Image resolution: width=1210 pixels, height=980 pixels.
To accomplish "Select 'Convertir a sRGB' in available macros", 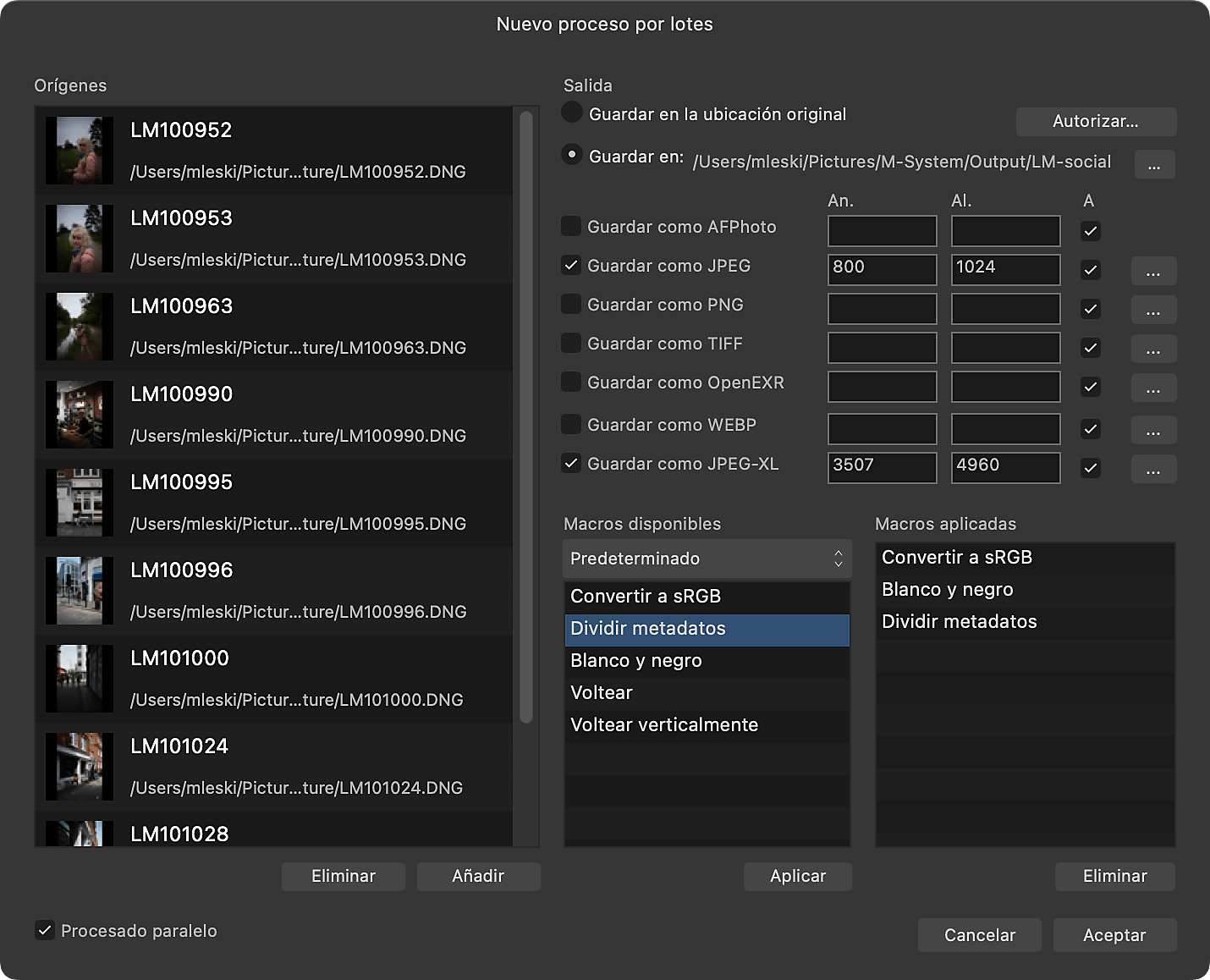I will click(x=707, y=596).
